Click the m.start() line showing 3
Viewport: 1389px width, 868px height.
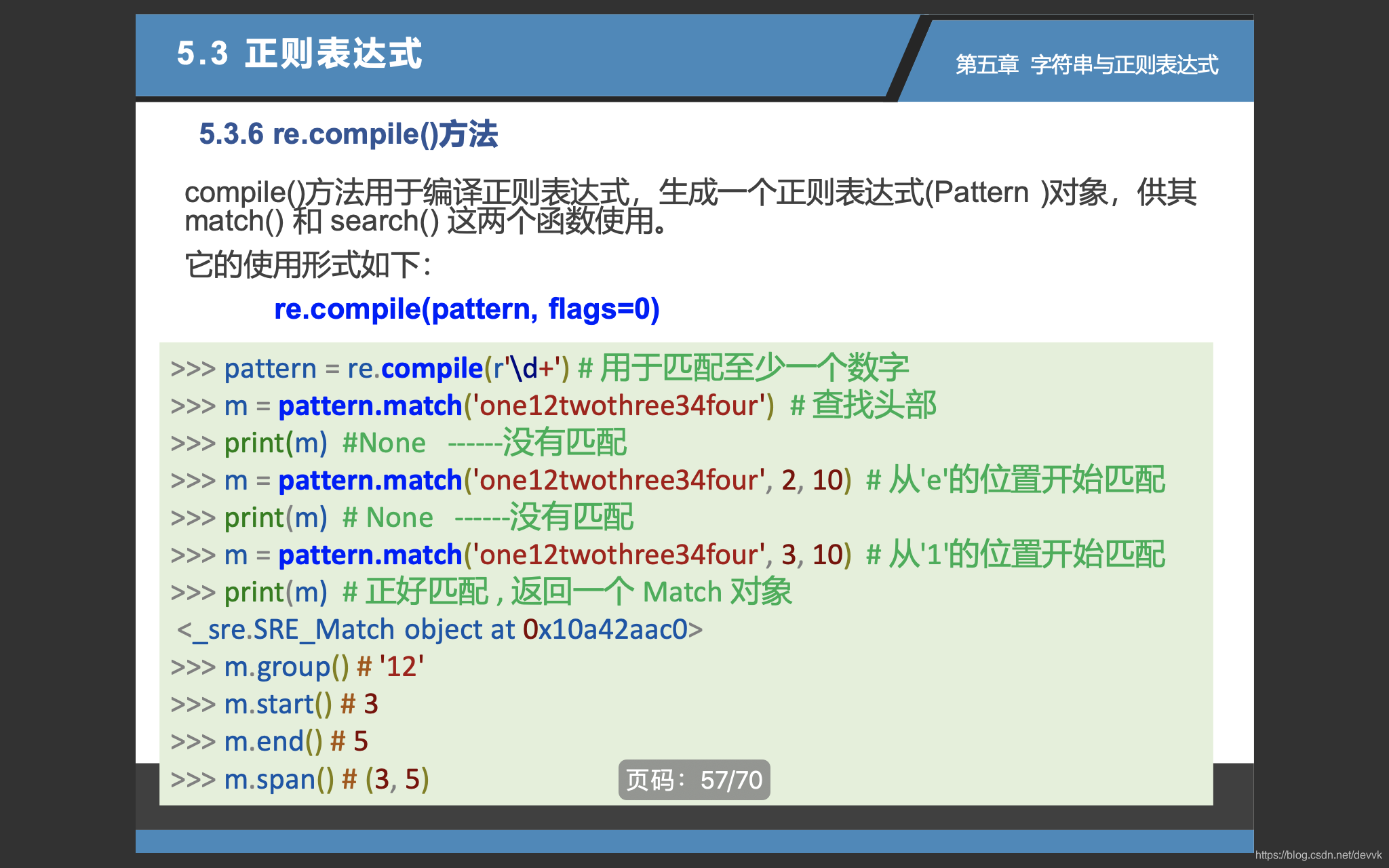[x=273, y=704]
